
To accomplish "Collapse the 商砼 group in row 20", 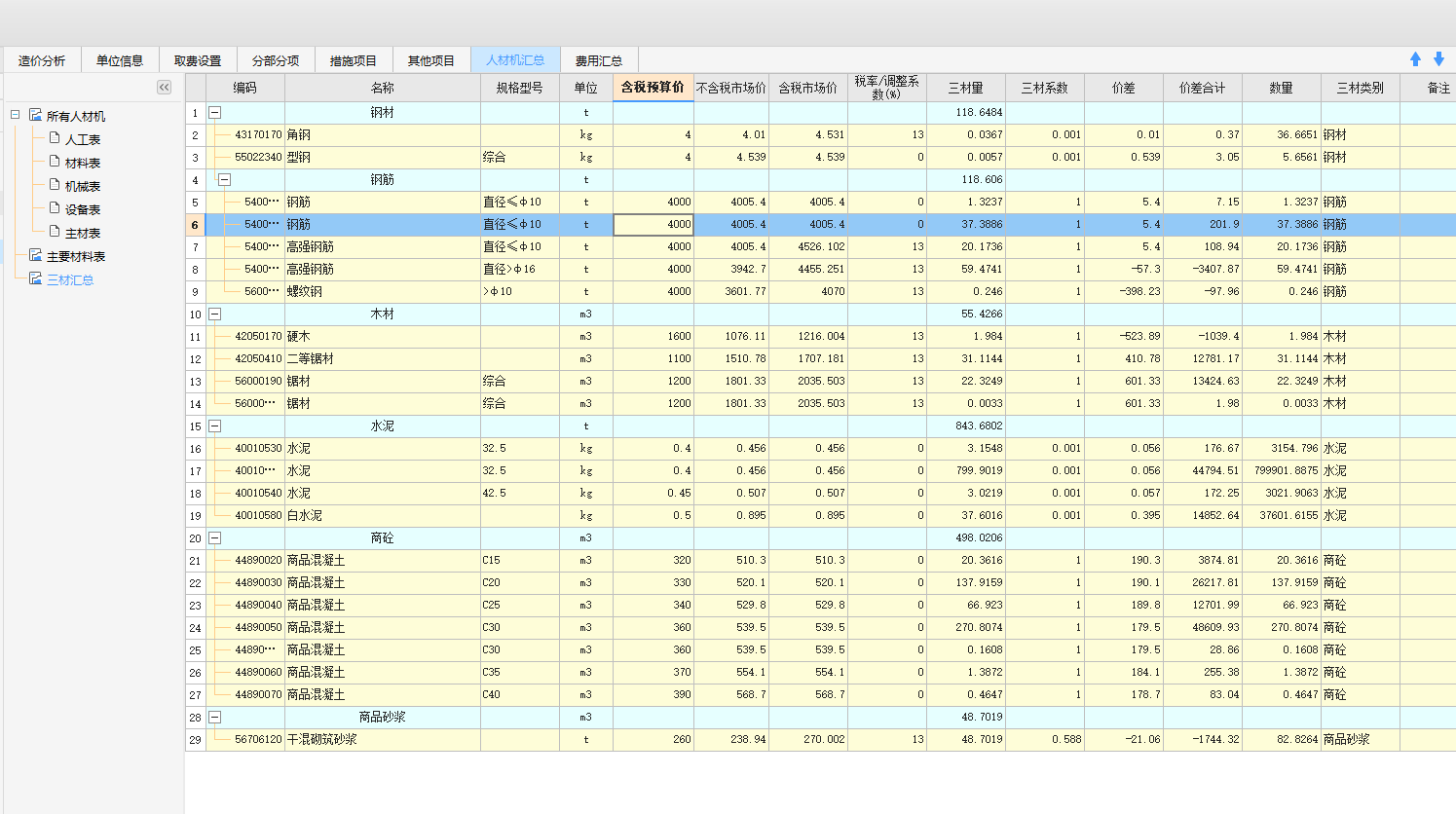I will tap(215, 538).
